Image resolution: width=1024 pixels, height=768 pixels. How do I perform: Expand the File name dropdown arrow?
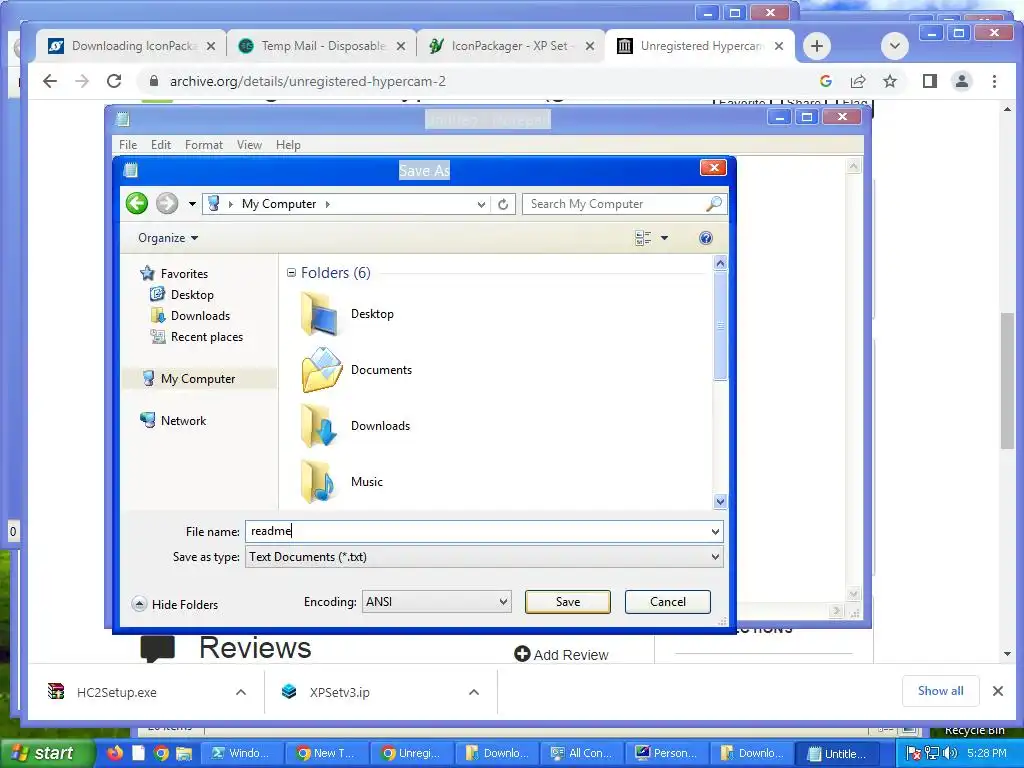(x=715, y=532)
